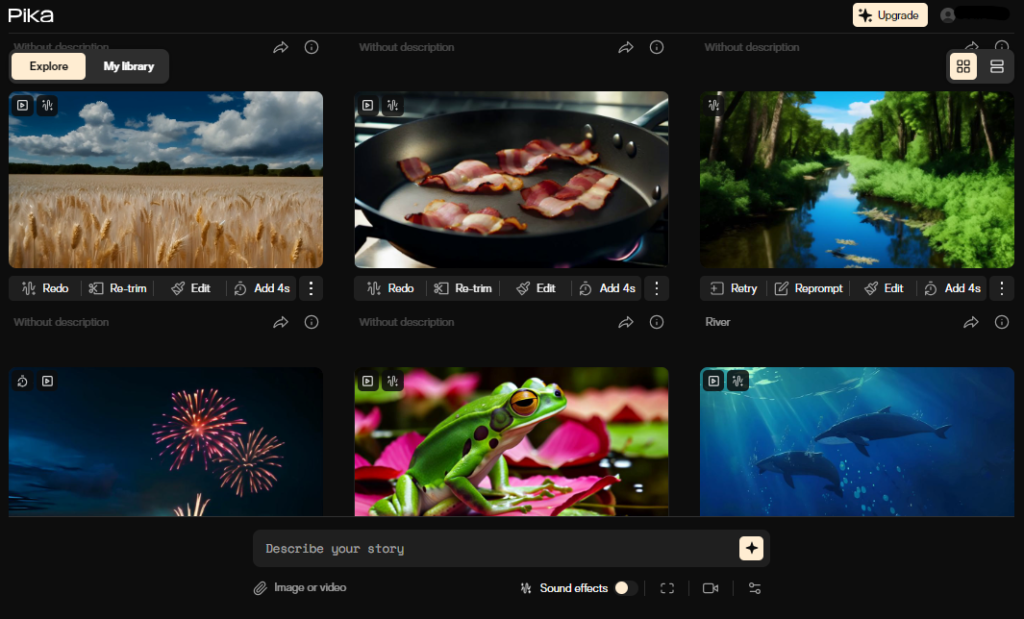Open the My library tab

(x=129, y=66)
